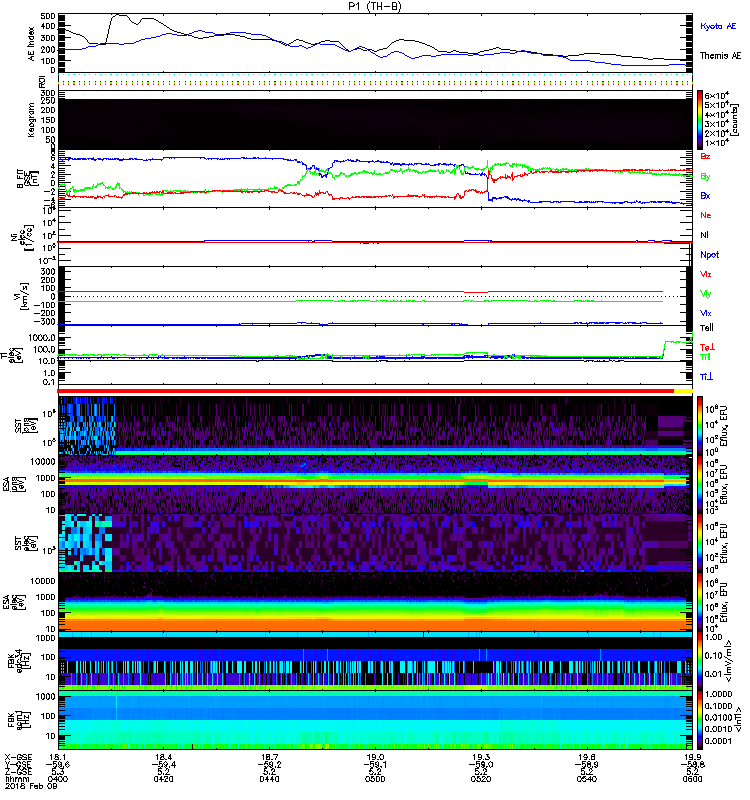The width and height of the screenshot is (750, 800).
Task: Click the "<|nT|>" color bar label
Action: click(x=737, y=719)
